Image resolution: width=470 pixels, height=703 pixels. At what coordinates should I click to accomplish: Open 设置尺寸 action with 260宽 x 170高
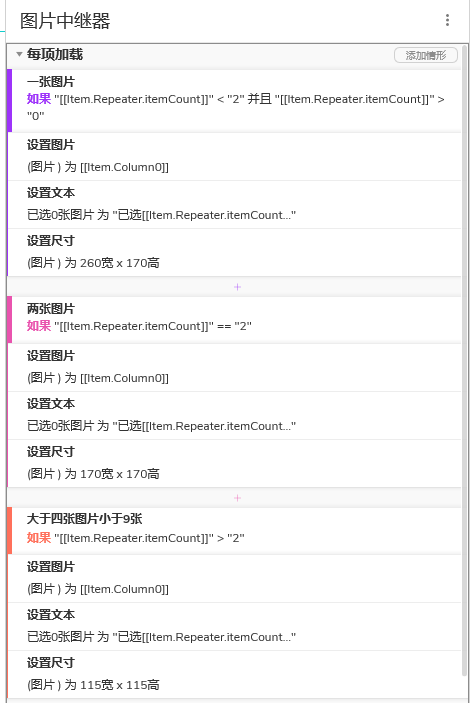coord(234,252)
